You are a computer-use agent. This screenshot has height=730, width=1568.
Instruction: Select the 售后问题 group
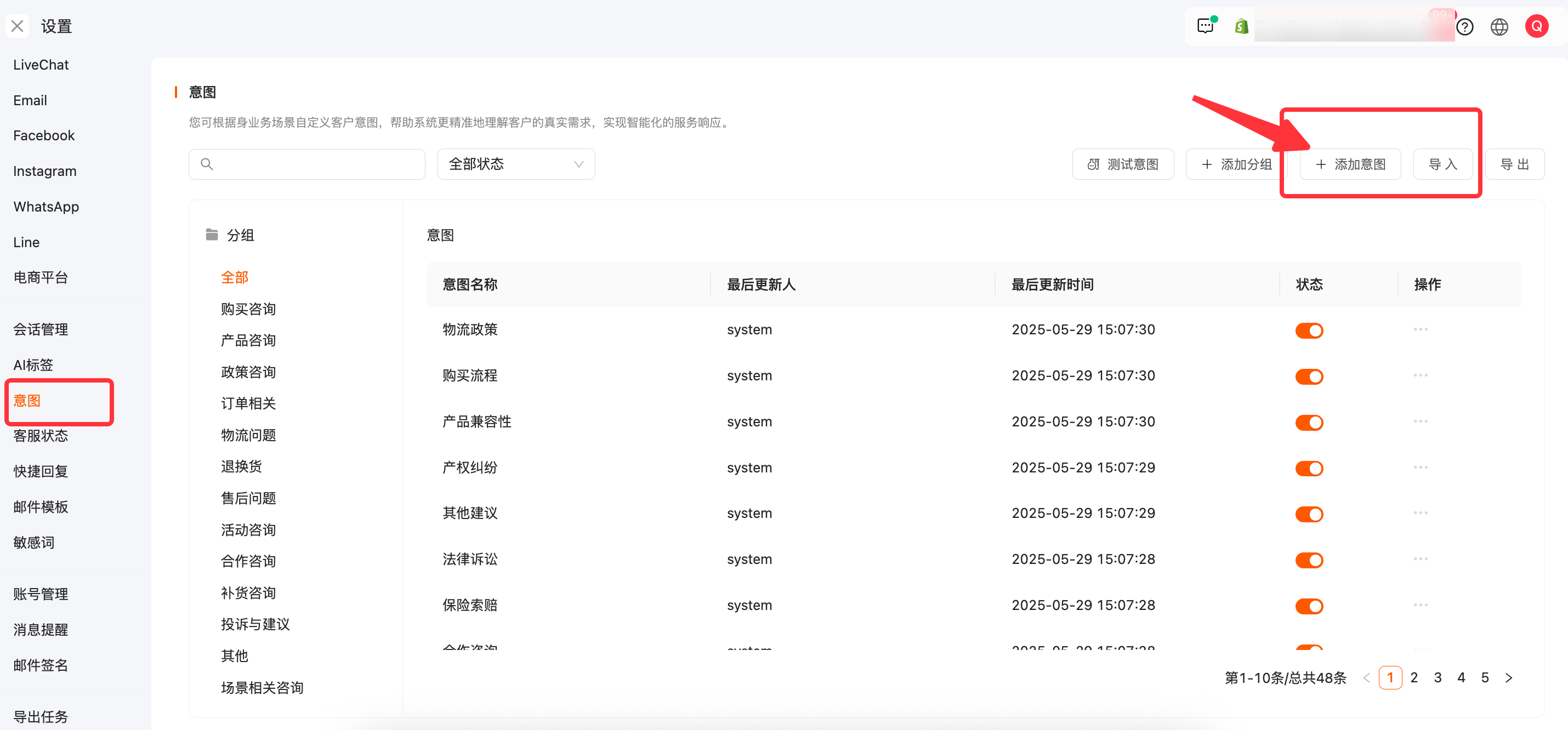pyautogui.click(x=248, y=498)
